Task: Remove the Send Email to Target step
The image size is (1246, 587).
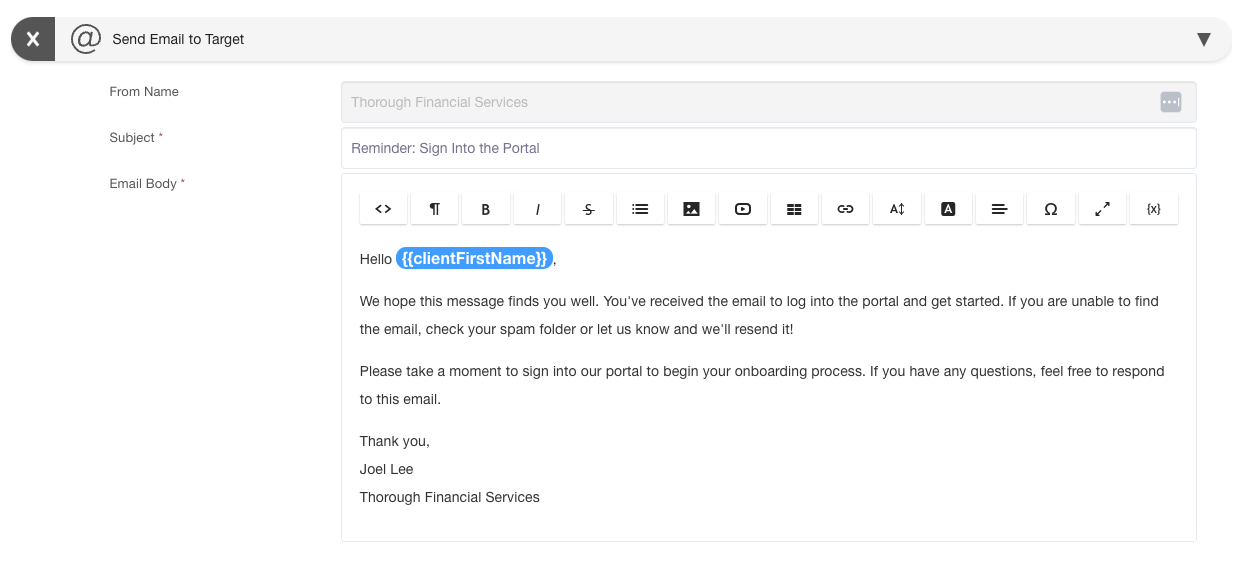Action: click(33, 40)
